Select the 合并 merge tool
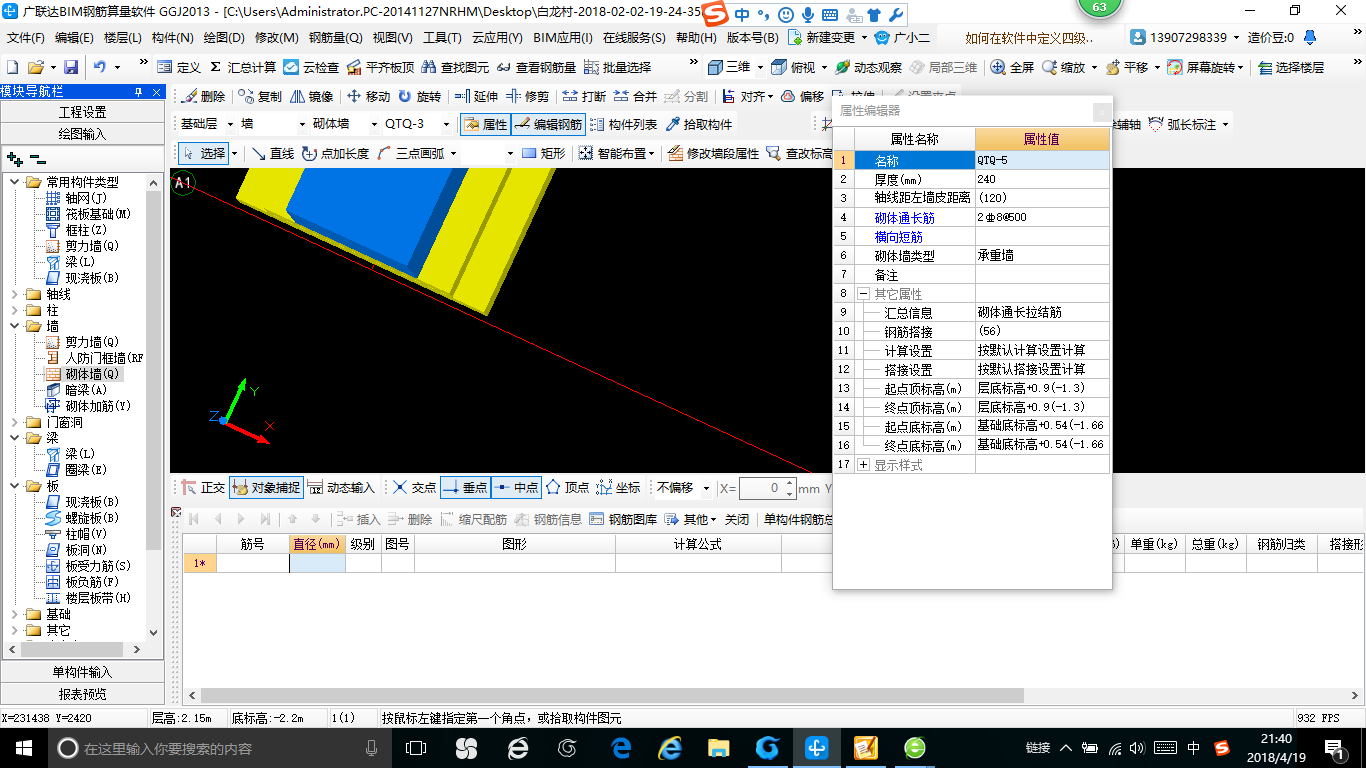1366x768 pixels. (x=635, y=96)
